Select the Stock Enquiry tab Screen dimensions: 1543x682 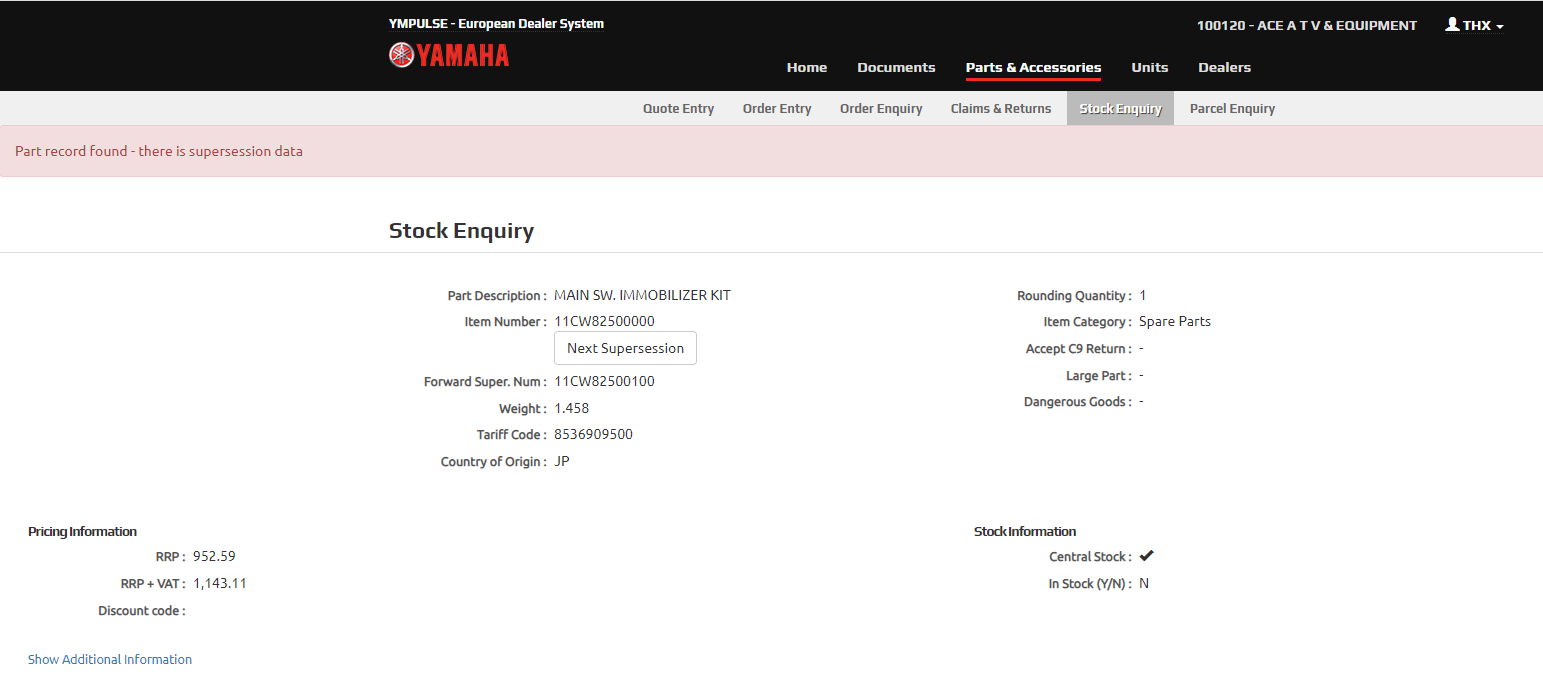1121,108
